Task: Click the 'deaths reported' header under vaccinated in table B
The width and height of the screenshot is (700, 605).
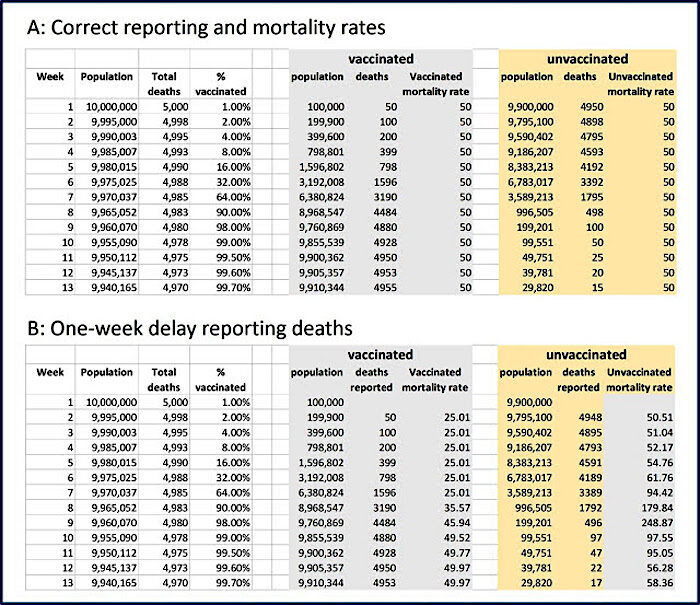Action: (x=371, y=380)
